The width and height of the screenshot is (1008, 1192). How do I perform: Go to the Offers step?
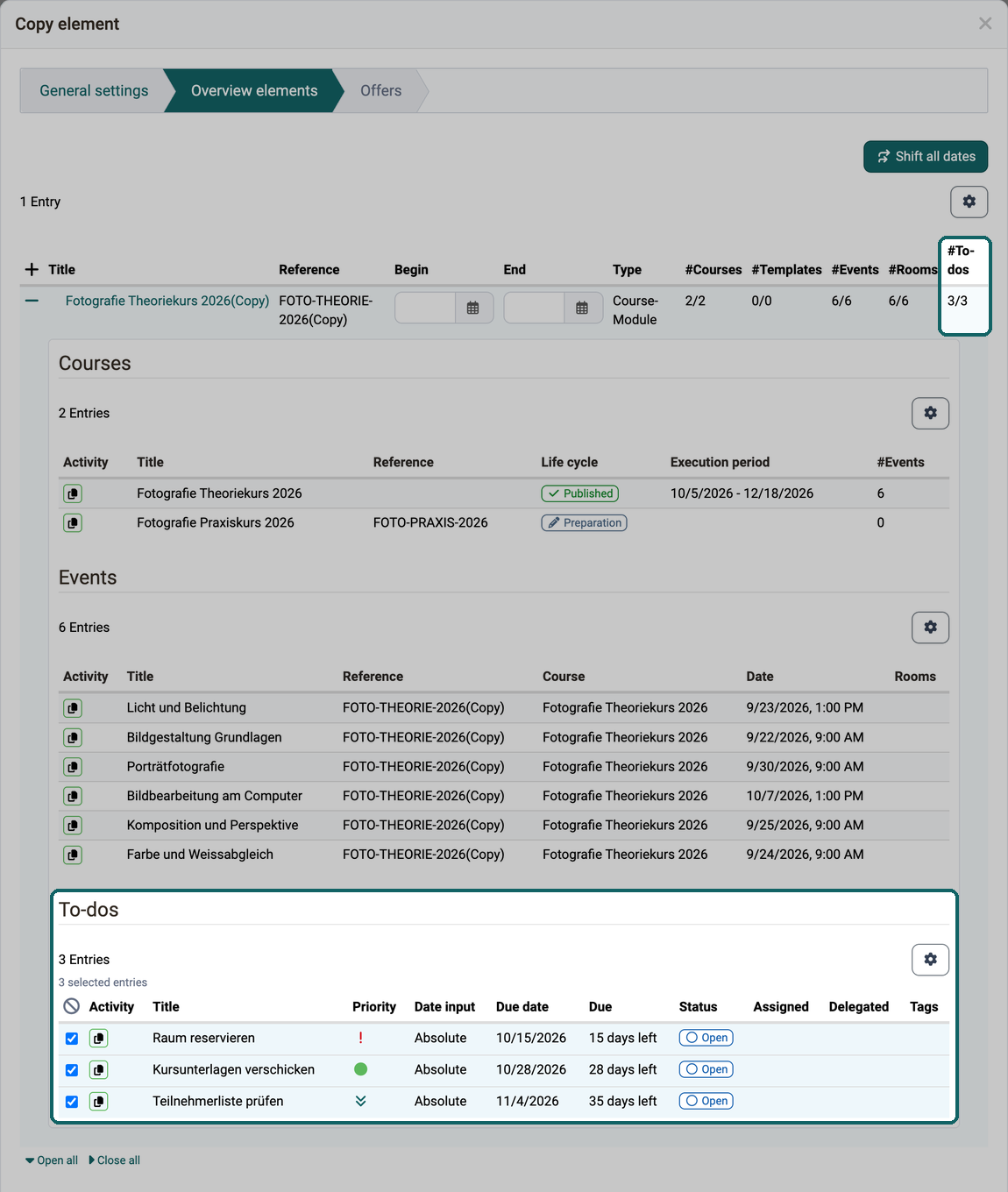pos(380,90)
